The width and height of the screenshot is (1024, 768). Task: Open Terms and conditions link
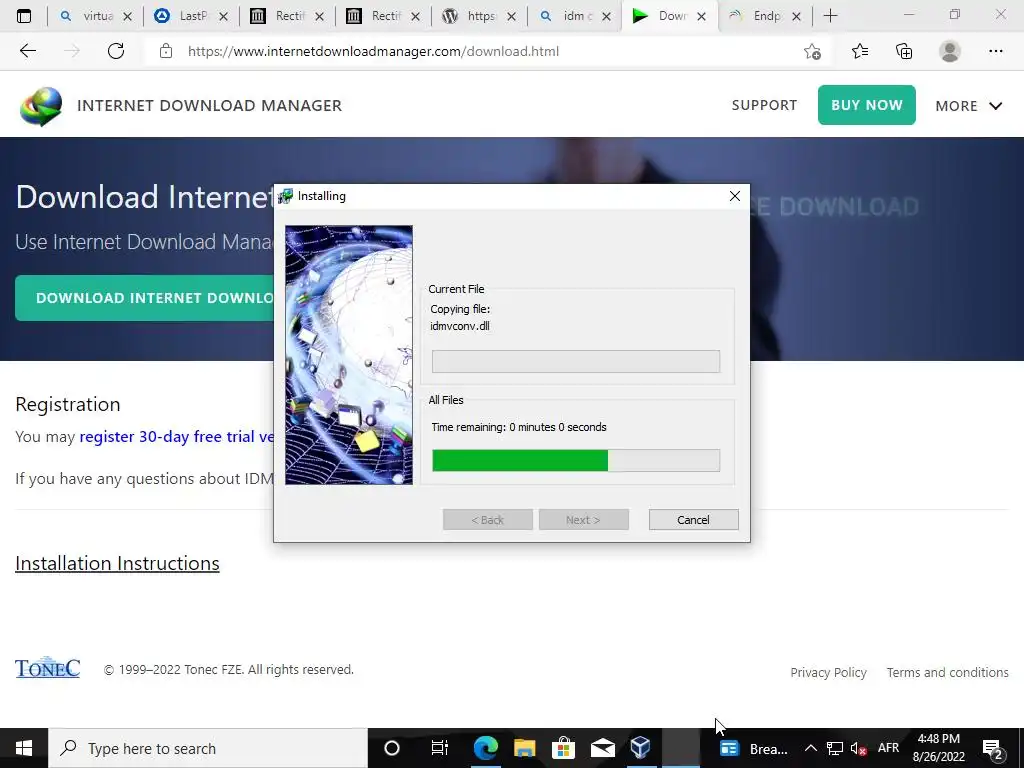point(948,672)
